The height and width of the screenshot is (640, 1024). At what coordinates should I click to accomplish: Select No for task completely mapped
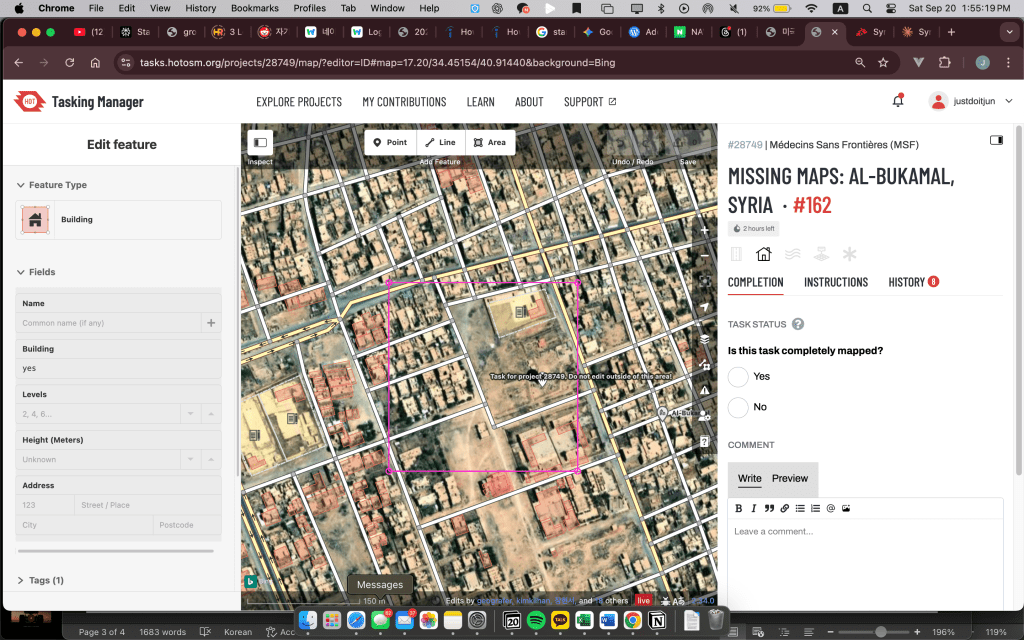[x=738, y=407]
